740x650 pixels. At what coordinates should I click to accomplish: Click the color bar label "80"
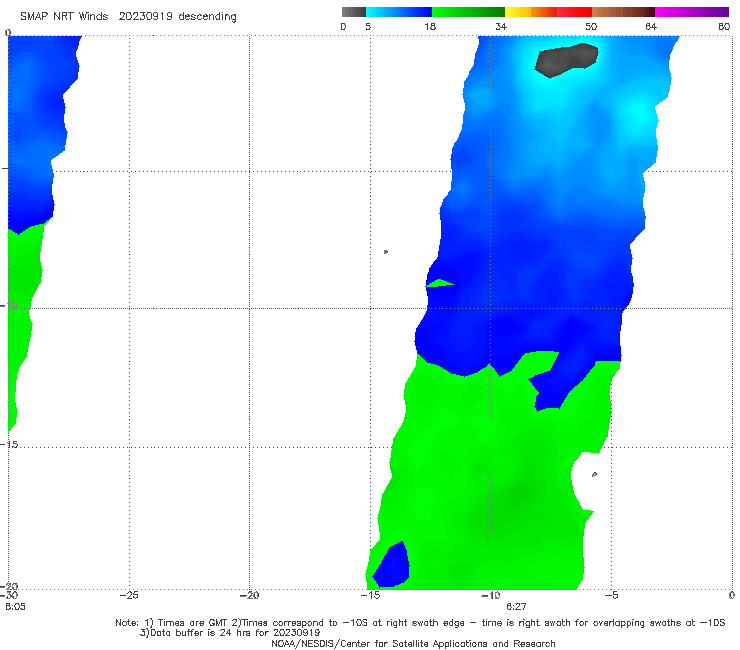pos(724,27)
